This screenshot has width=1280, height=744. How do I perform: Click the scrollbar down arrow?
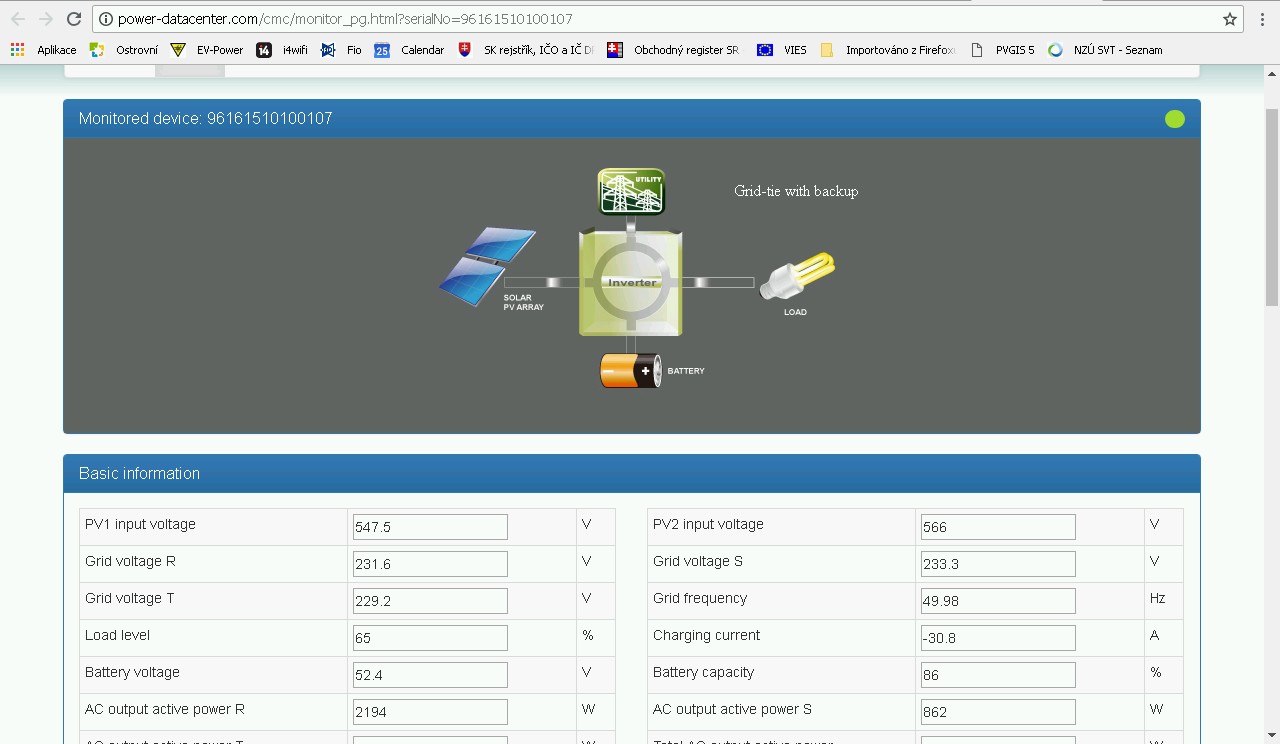coord(1271,735)
